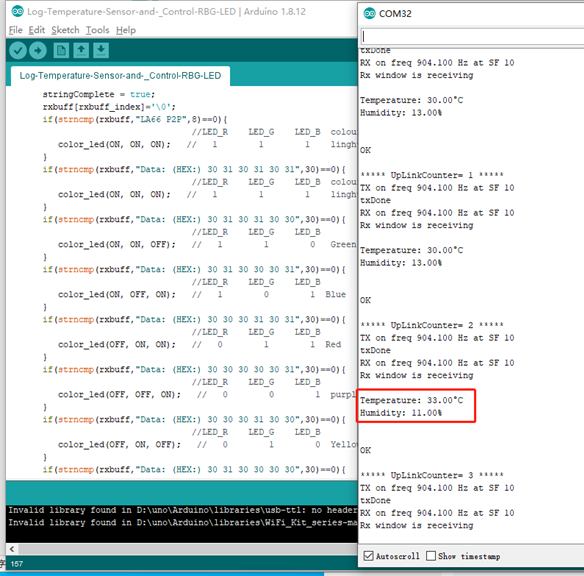This screenshot has width=584, height=576.
Task: Open a sketch using the Open icon
Action: (x=81, y=51)
